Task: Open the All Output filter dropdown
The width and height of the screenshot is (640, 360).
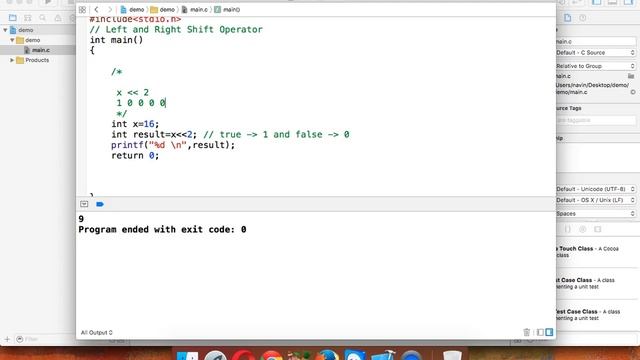Action: pyautogui.click(x=96, y=333)
